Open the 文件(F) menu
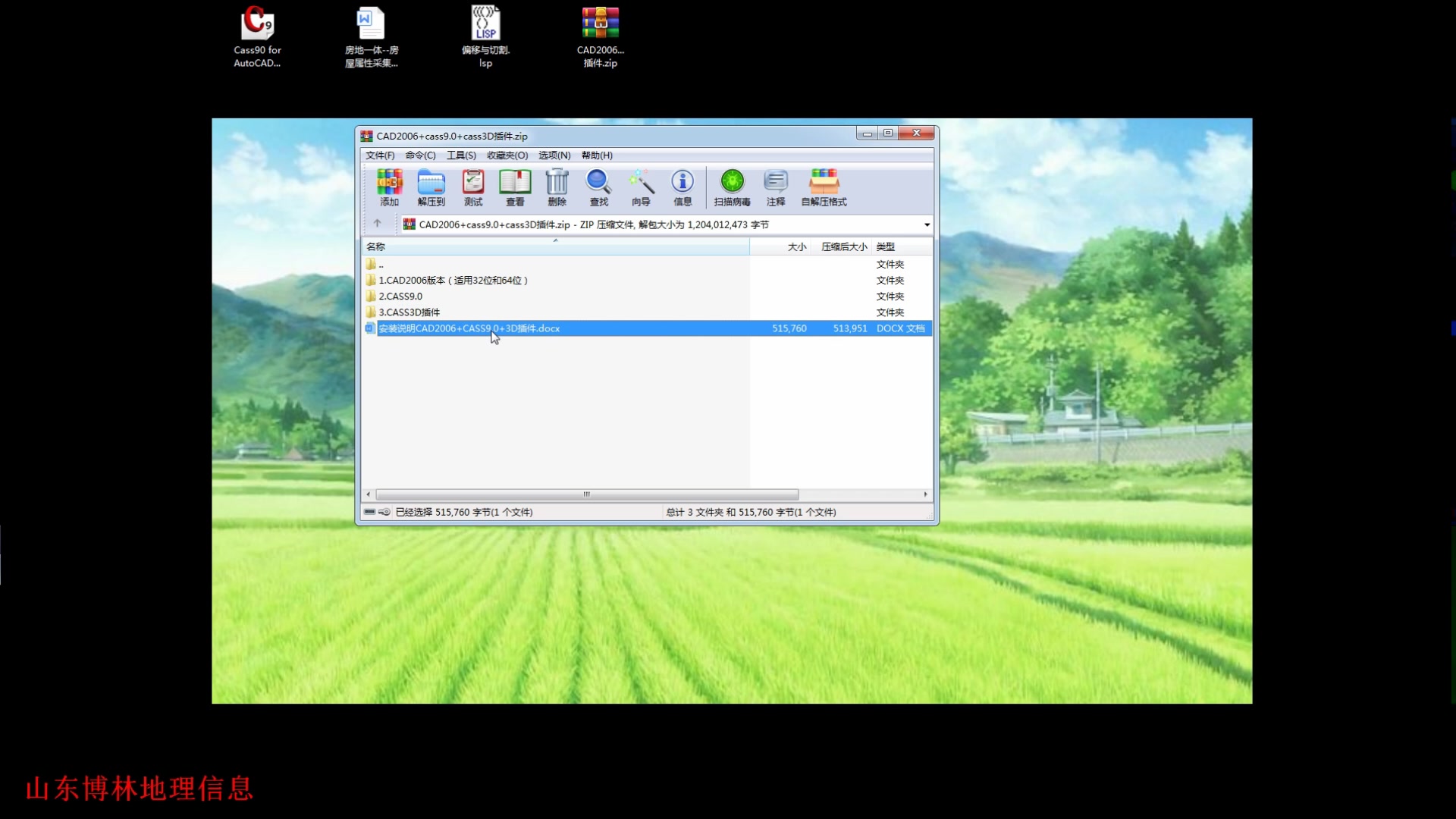This screenshot has width=1456, height=819. coord(380,155)
